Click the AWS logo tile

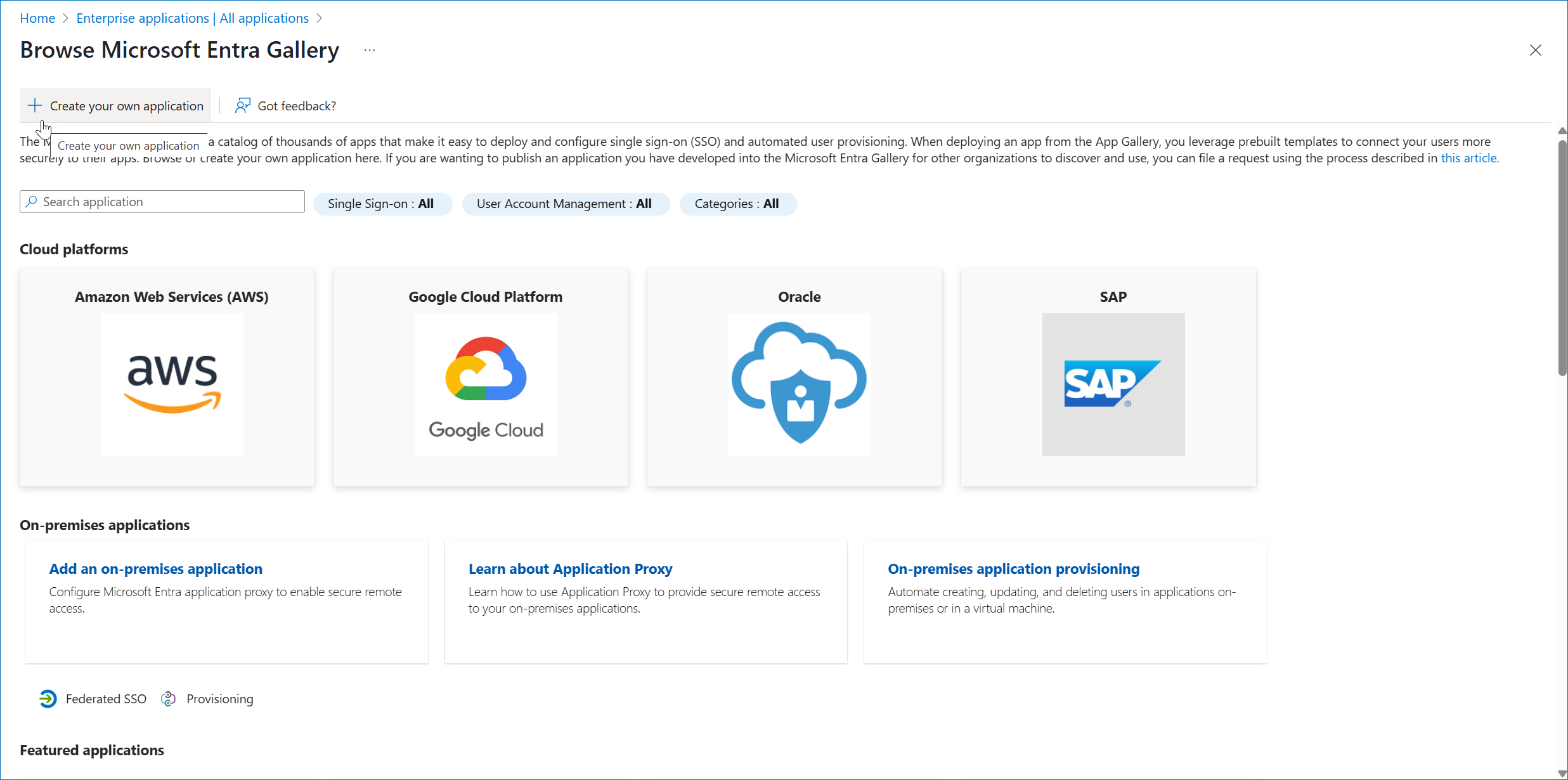(172, 384)
